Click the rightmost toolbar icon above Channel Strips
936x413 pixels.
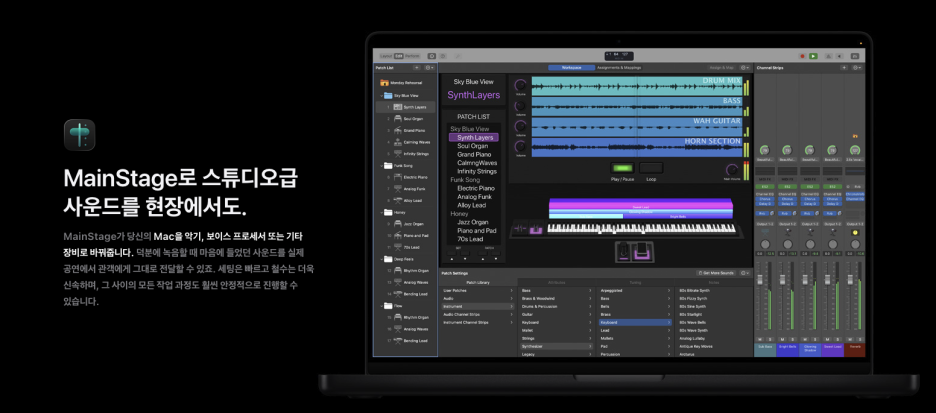pyautogui.click(x=855, y=56)
